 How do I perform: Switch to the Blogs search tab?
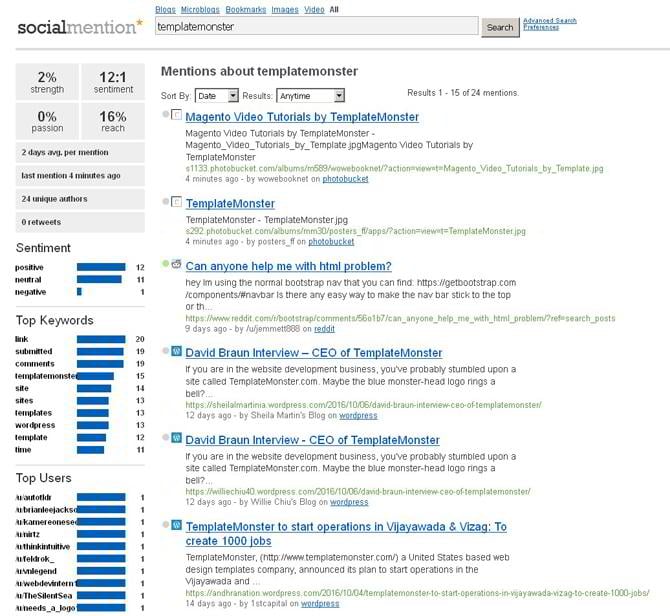pyautogui.click(x=166, y=9)
